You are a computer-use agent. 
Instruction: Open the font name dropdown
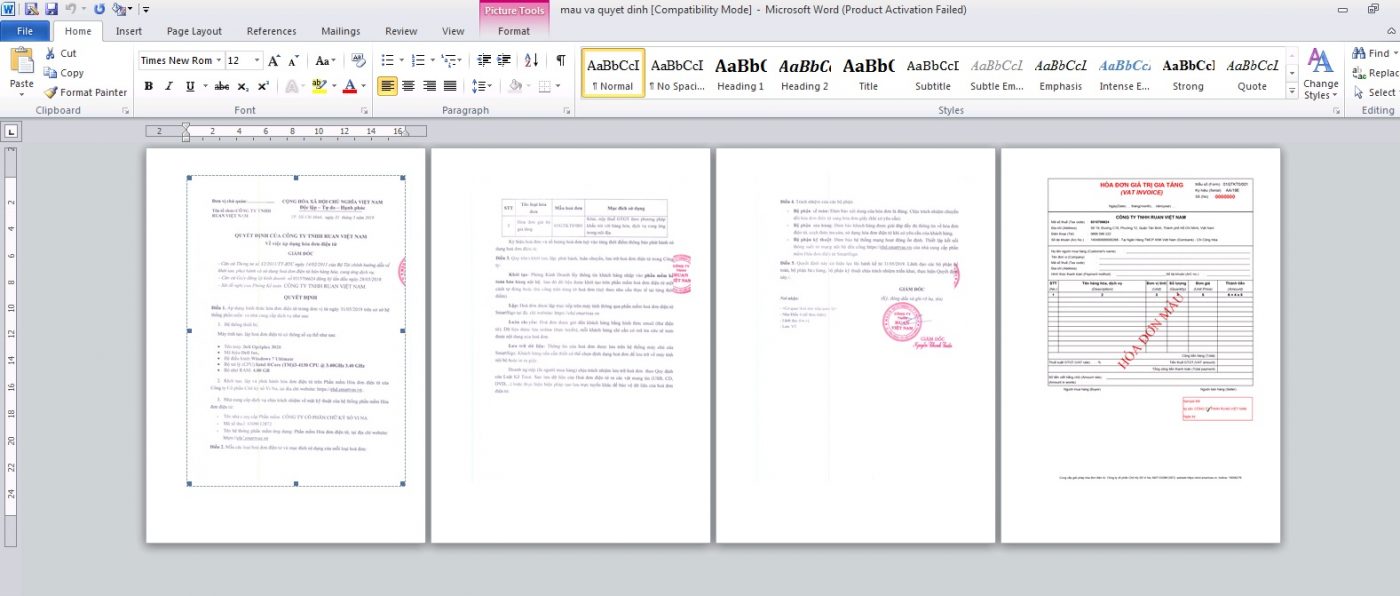[x=220, y=61]
